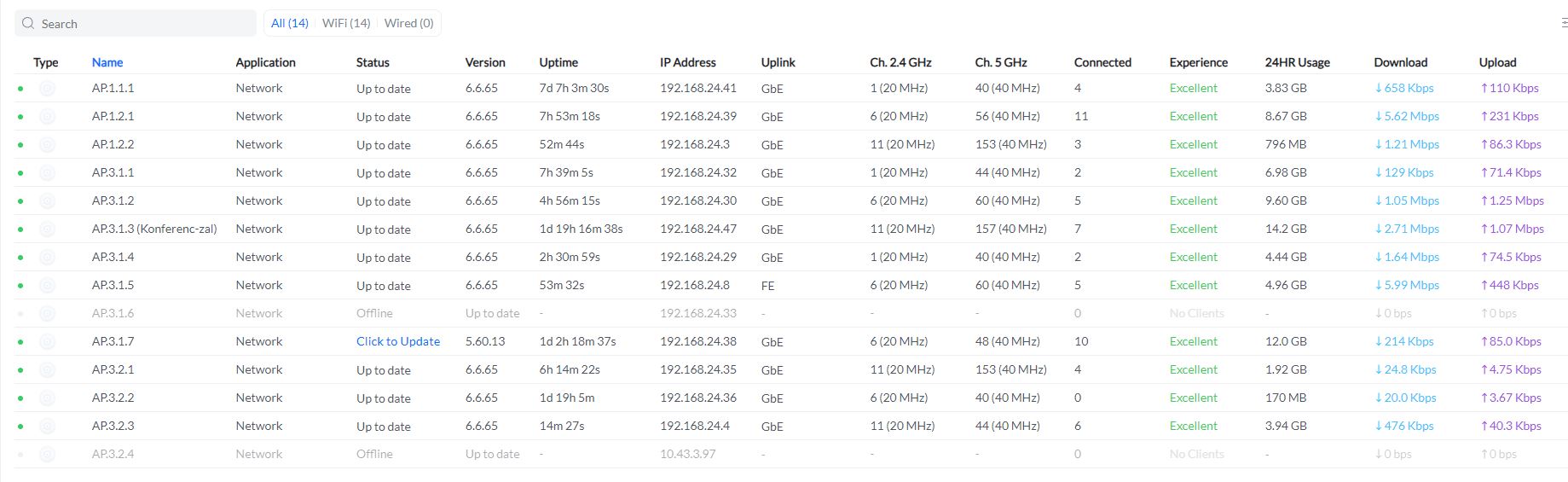Select the Wired (0) filter tab

point(408,23)
